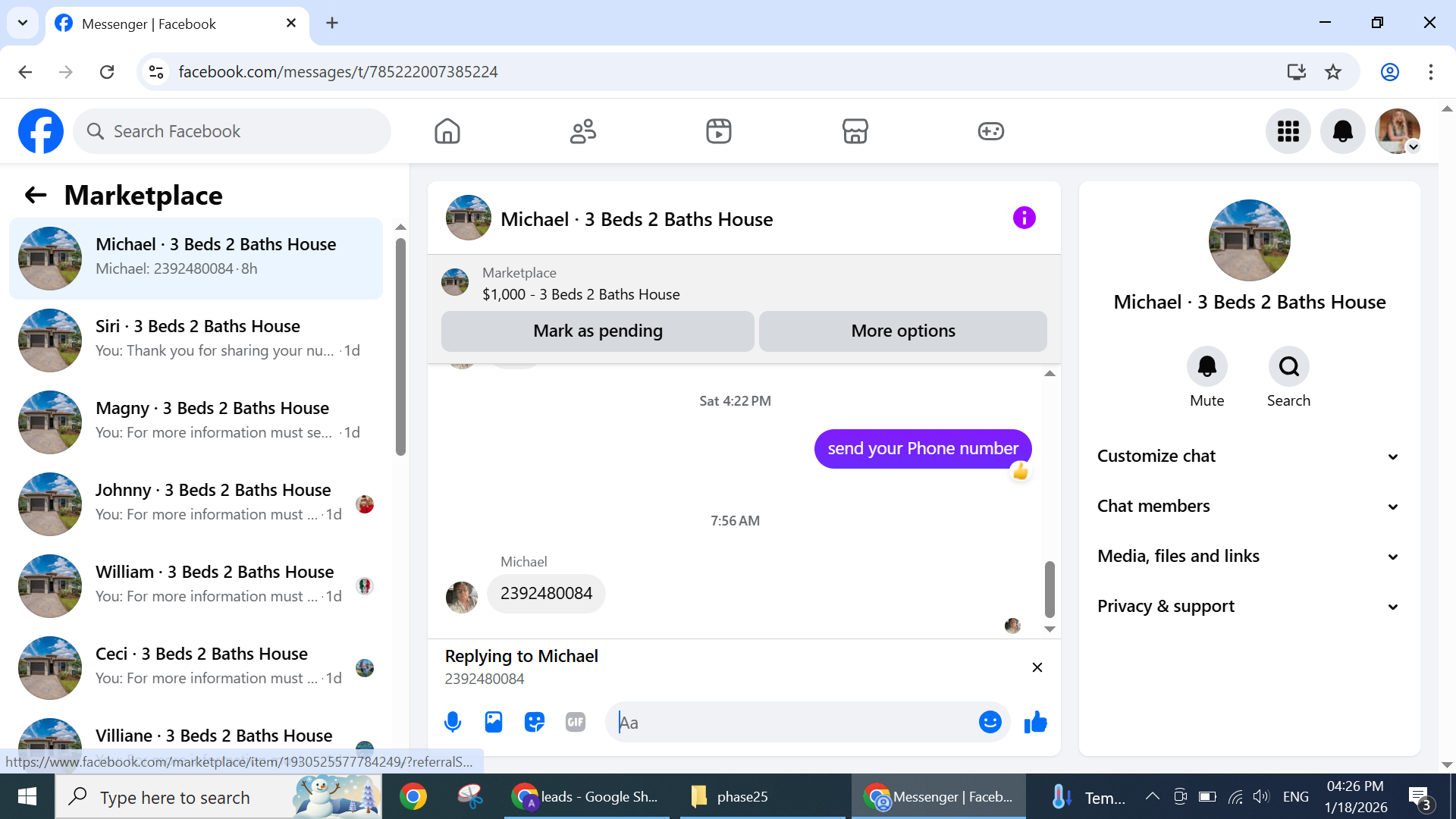Open conversation information purple icon
Screen dimensions: 1456x819
(1024, 218)
